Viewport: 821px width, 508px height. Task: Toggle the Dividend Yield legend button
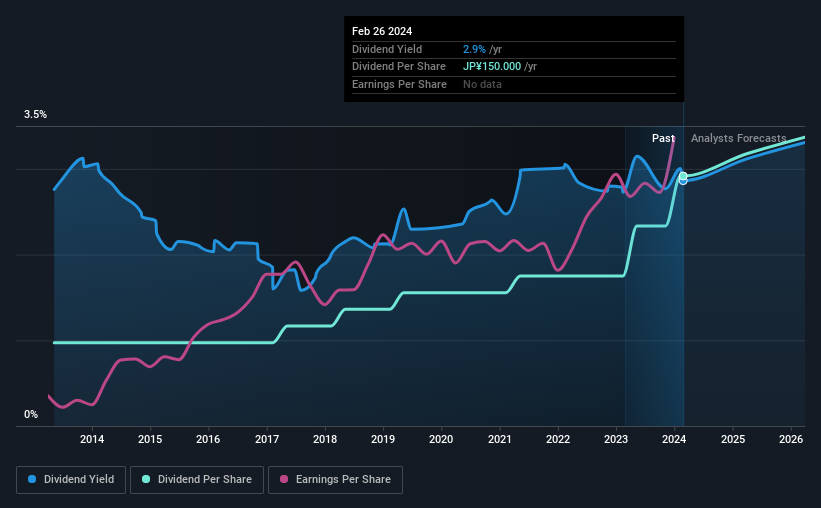click(71, 480)
